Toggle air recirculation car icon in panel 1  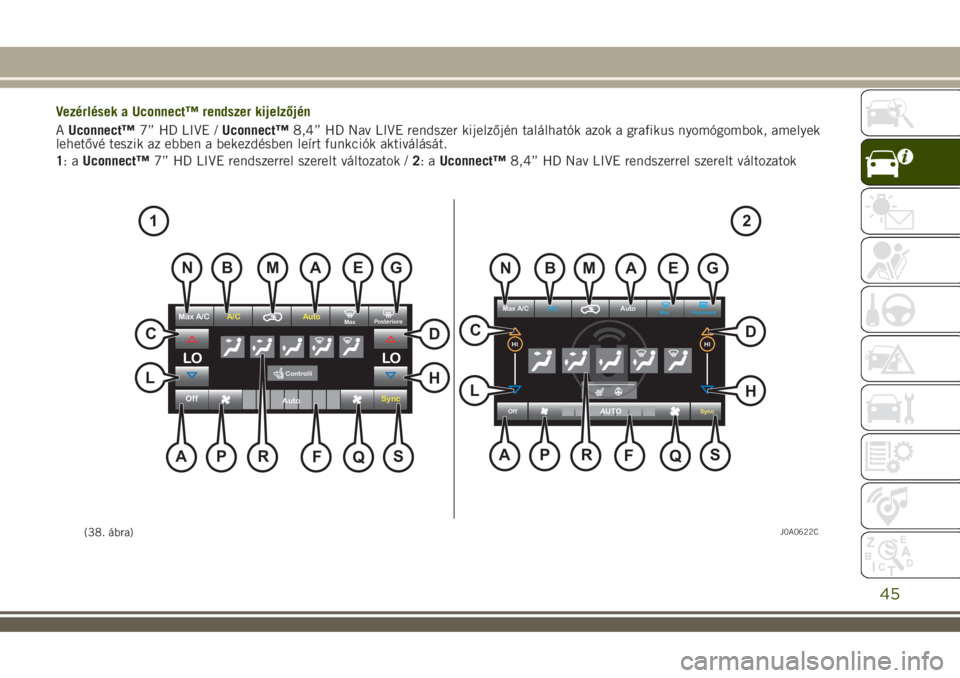[x=272, y=317]
